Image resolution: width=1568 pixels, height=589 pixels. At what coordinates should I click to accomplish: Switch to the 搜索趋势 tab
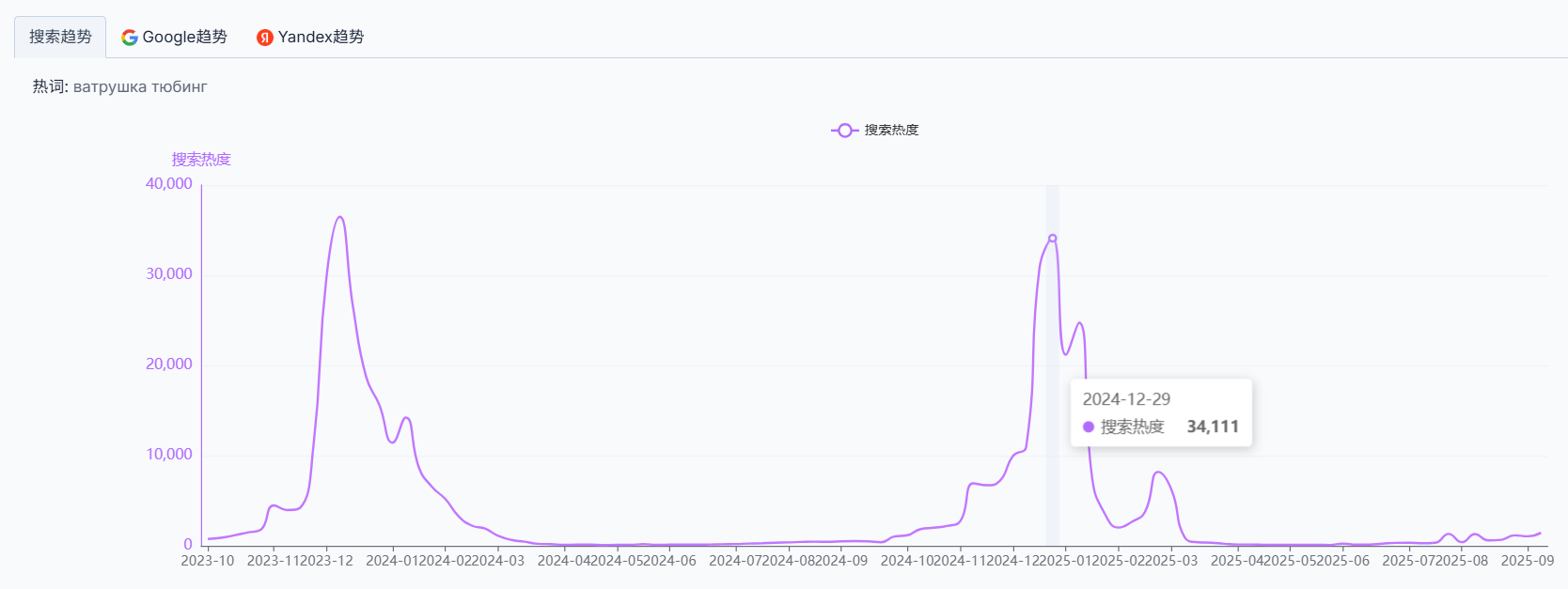(x=60, y=37)
